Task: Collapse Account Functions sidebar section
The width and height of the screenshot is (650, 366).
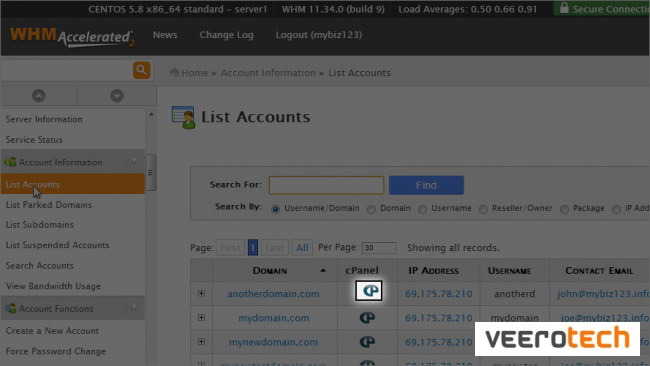Action: [x=134, y=308]
